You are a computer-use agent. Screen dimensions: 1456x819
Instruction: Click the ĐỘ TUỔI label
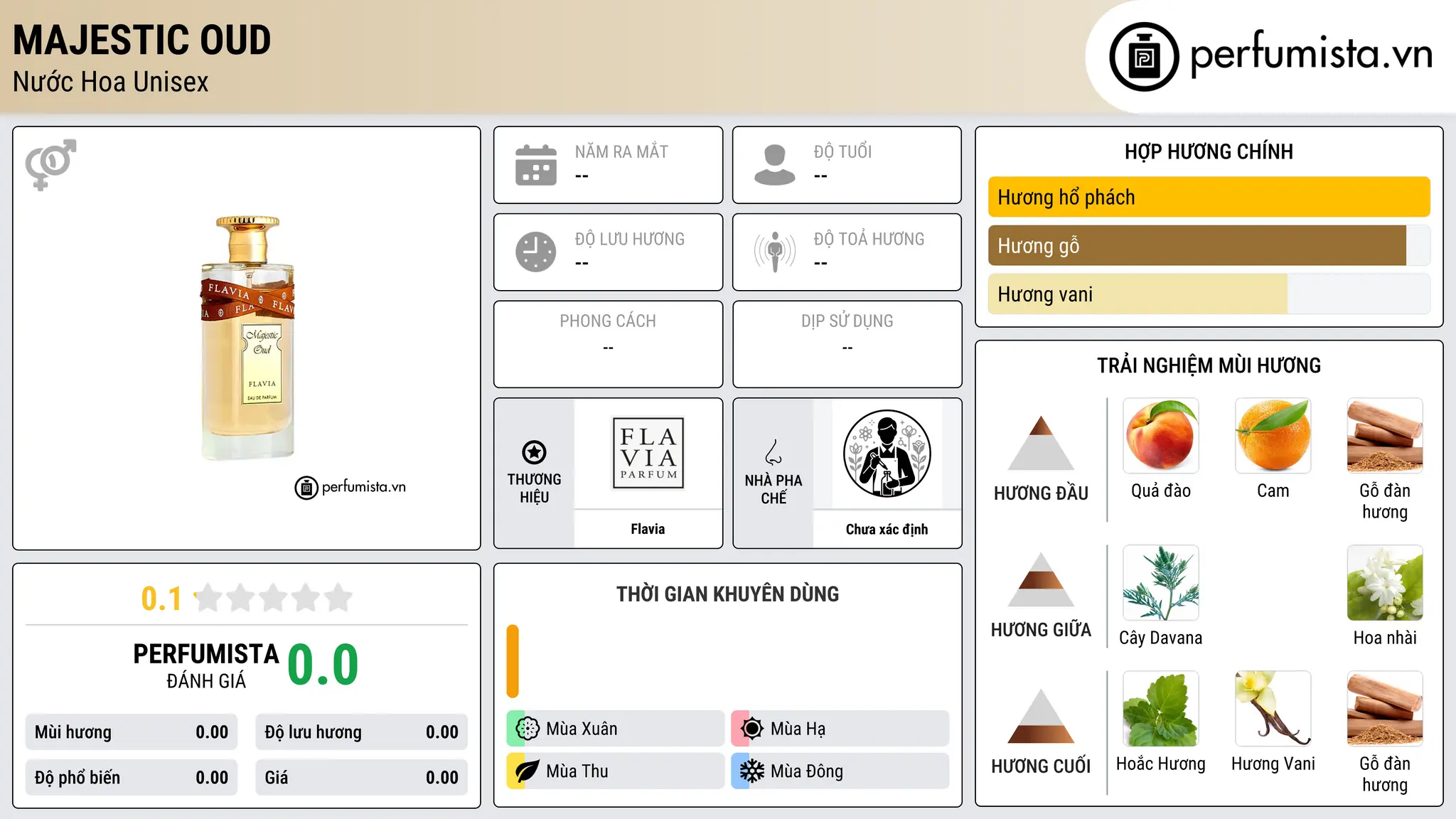click(x=842, y=152)
